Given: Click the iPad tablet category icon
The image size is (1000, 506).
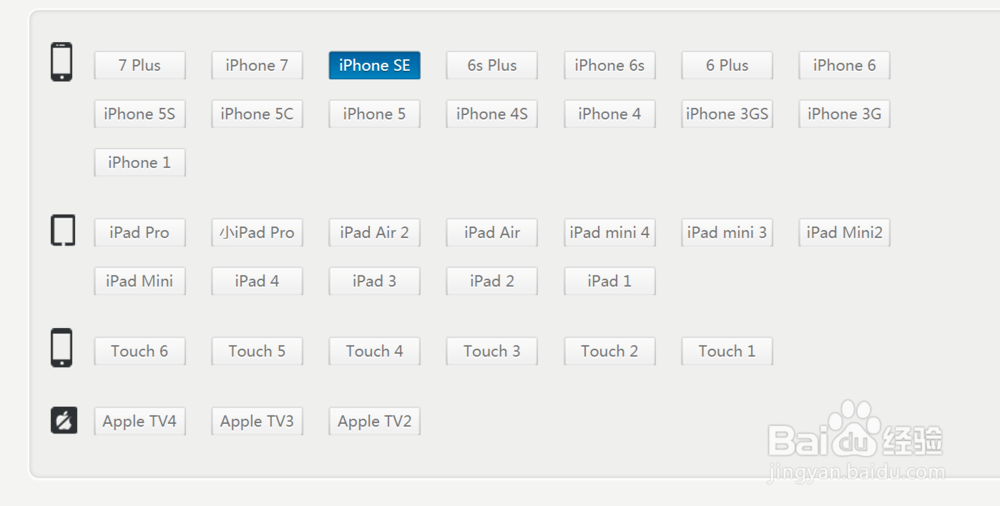Looking at the screenshot, I should [63, 230].
